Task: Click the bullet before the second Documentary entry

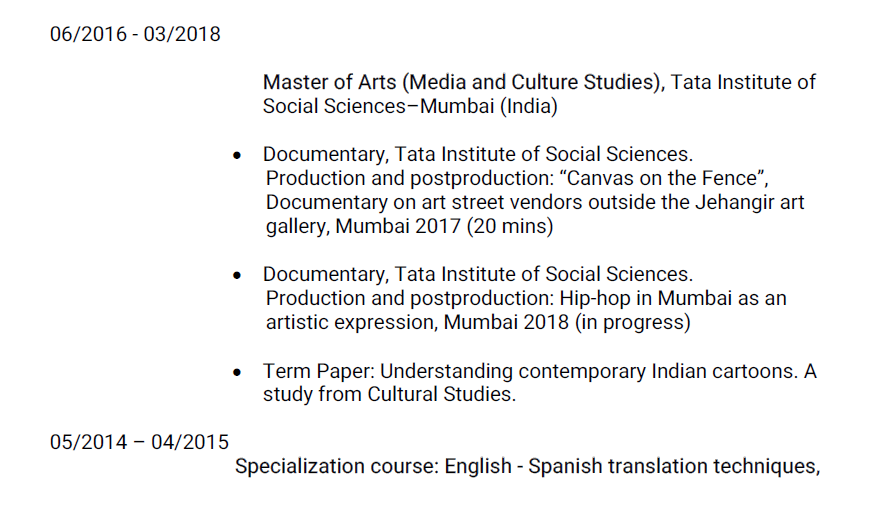Action: click(237, 275)
